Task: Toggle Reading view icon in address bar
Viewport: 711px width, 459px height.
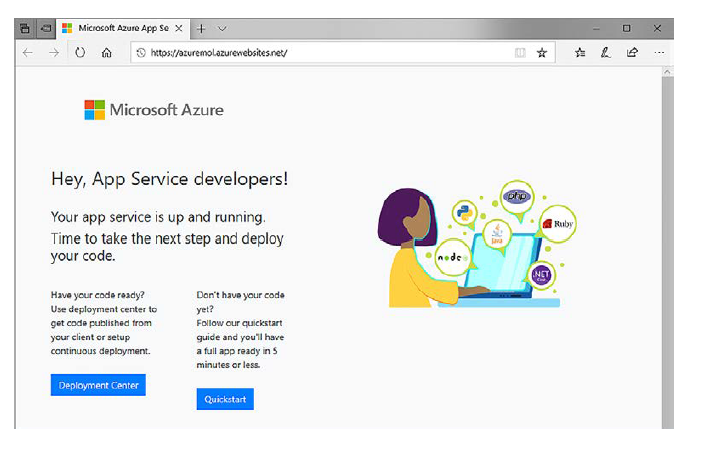Action: 519,53
